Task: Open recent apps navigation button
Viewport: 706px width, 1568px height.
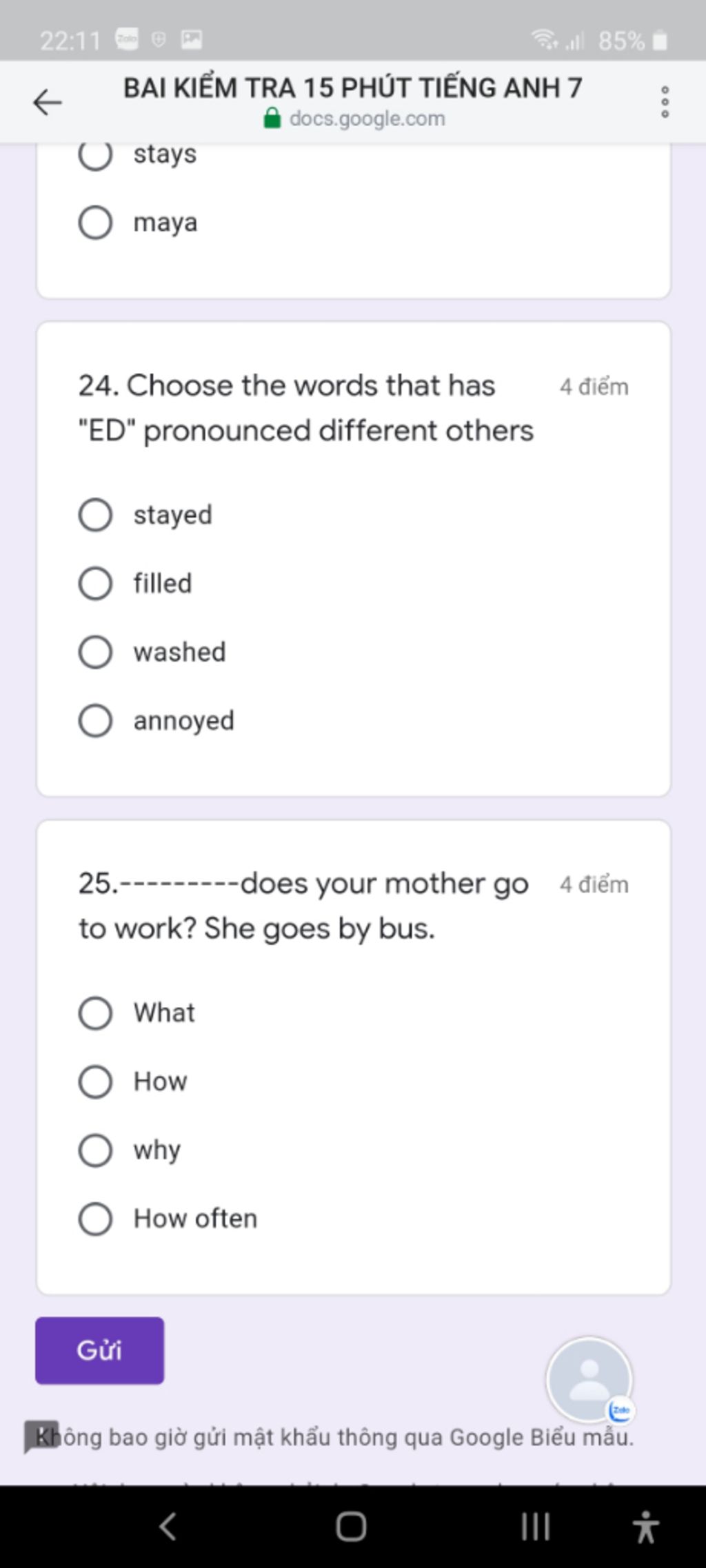Action: (x=536, y=1526)
